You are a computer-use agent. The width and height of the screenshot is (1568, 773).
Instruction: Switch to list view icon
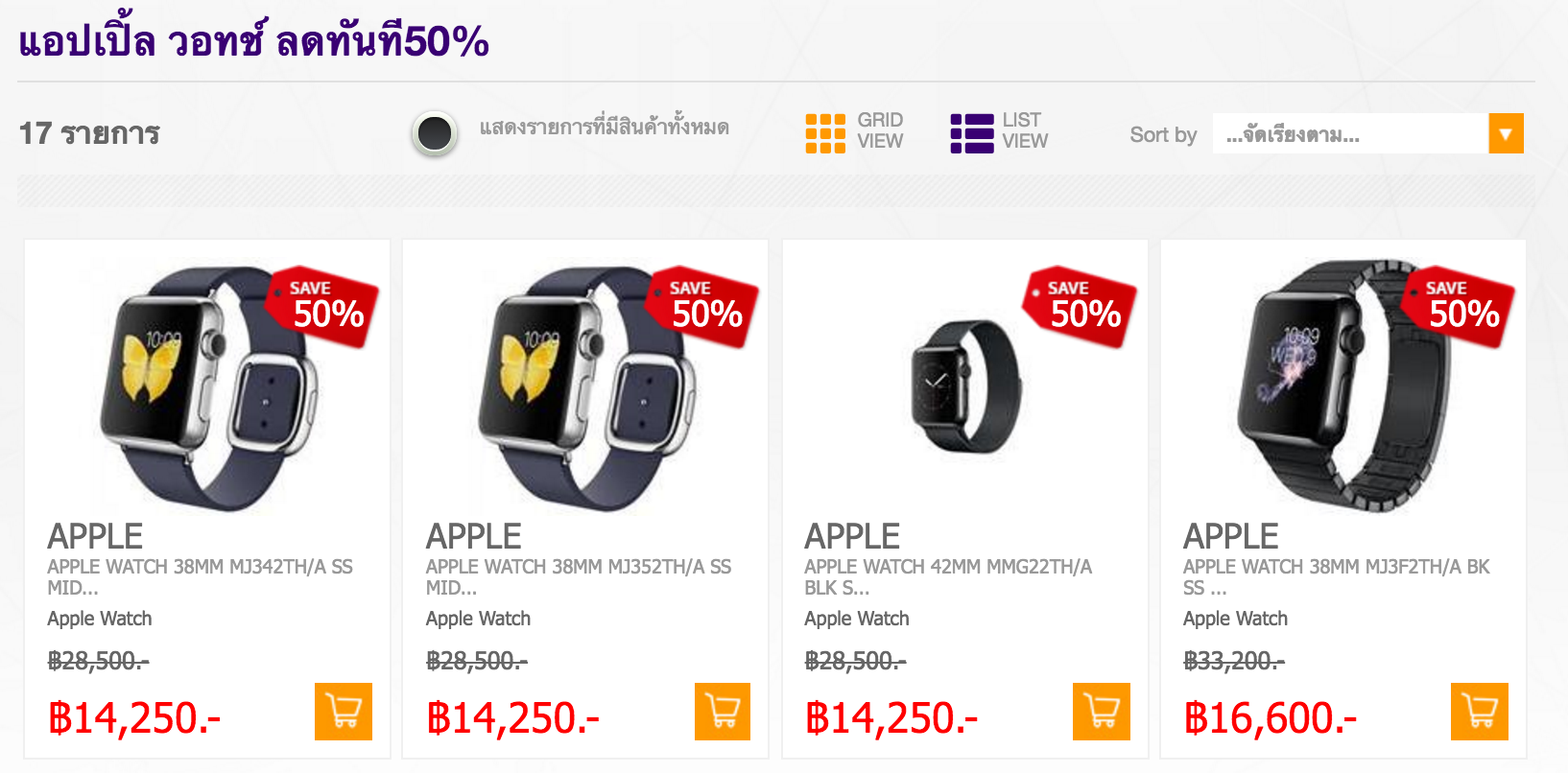[x=971, y=133]
